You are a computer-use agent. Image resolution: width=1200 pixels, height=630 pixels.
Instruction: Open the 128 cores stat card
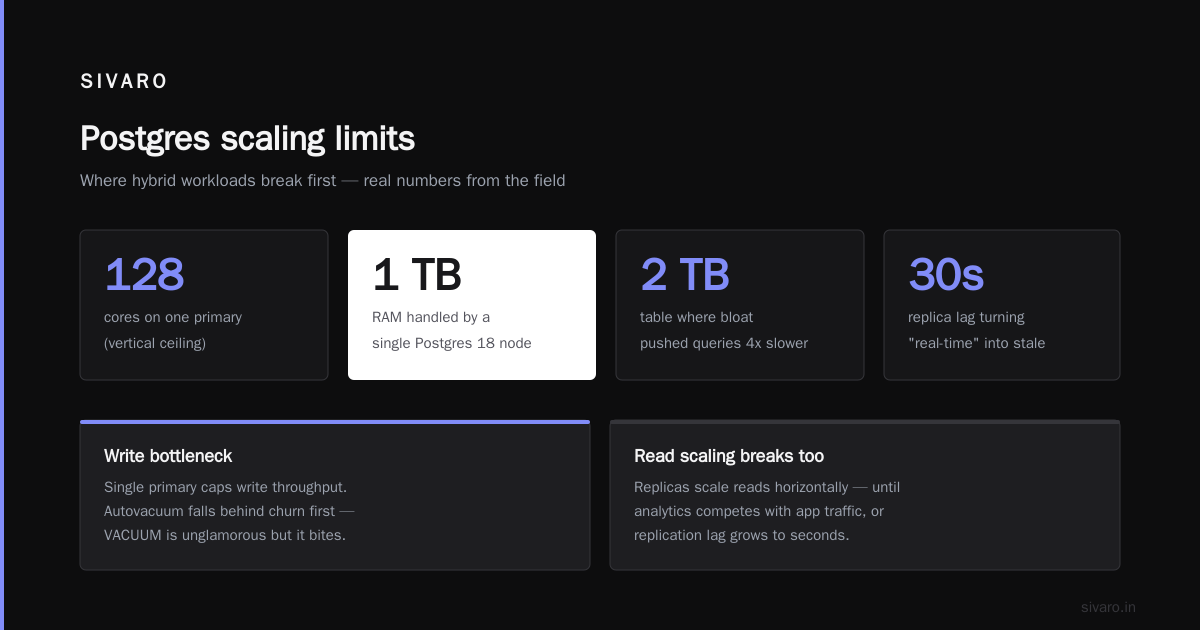(x=204, y=305)
